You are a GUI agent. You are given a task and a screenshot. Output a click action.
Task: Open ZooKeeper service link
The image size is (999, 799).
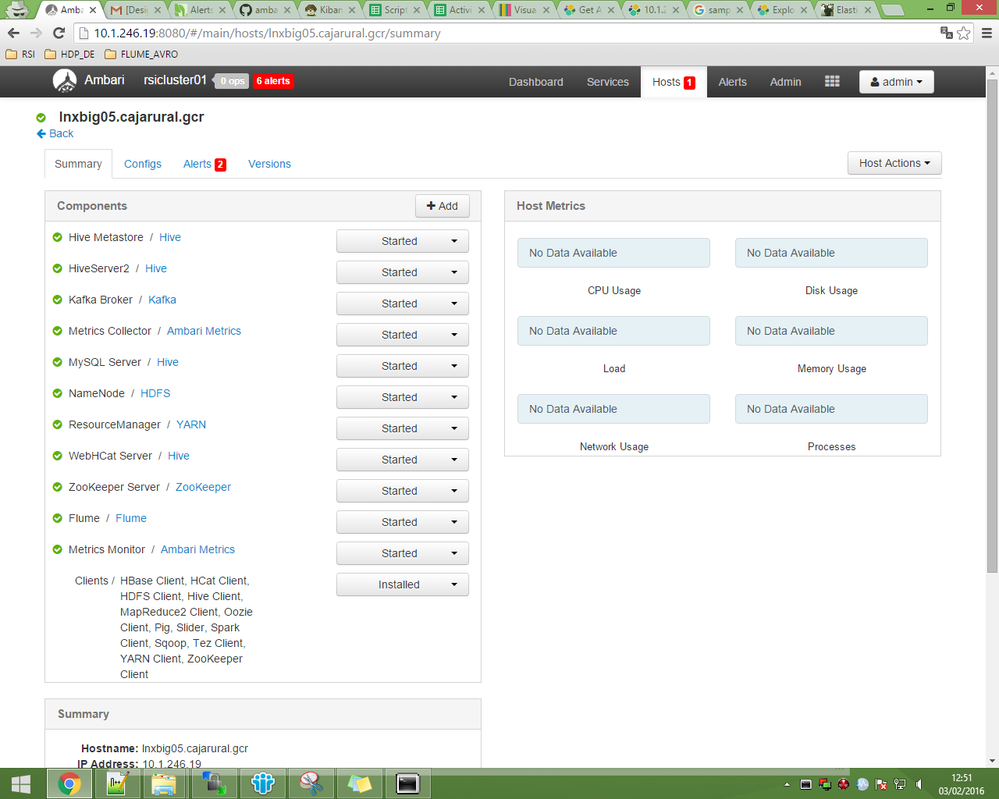pyautogui.click(x=203, y=487)
